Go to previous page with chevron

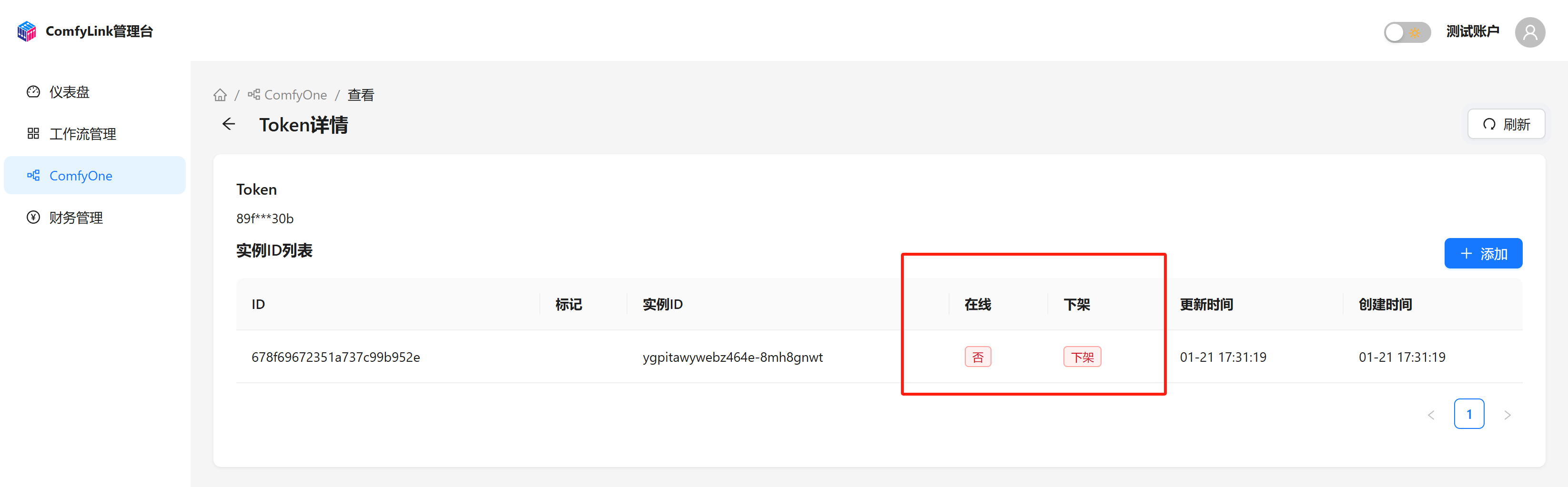1431,415
